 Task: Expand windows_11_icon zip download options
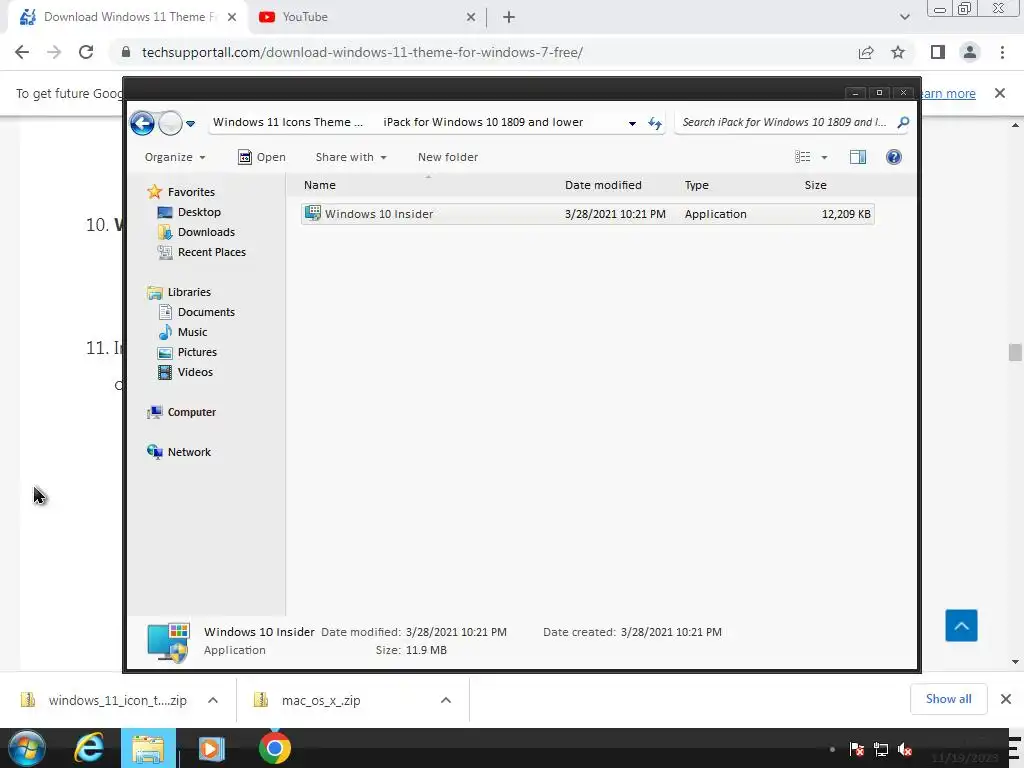(x=213, y=700)
